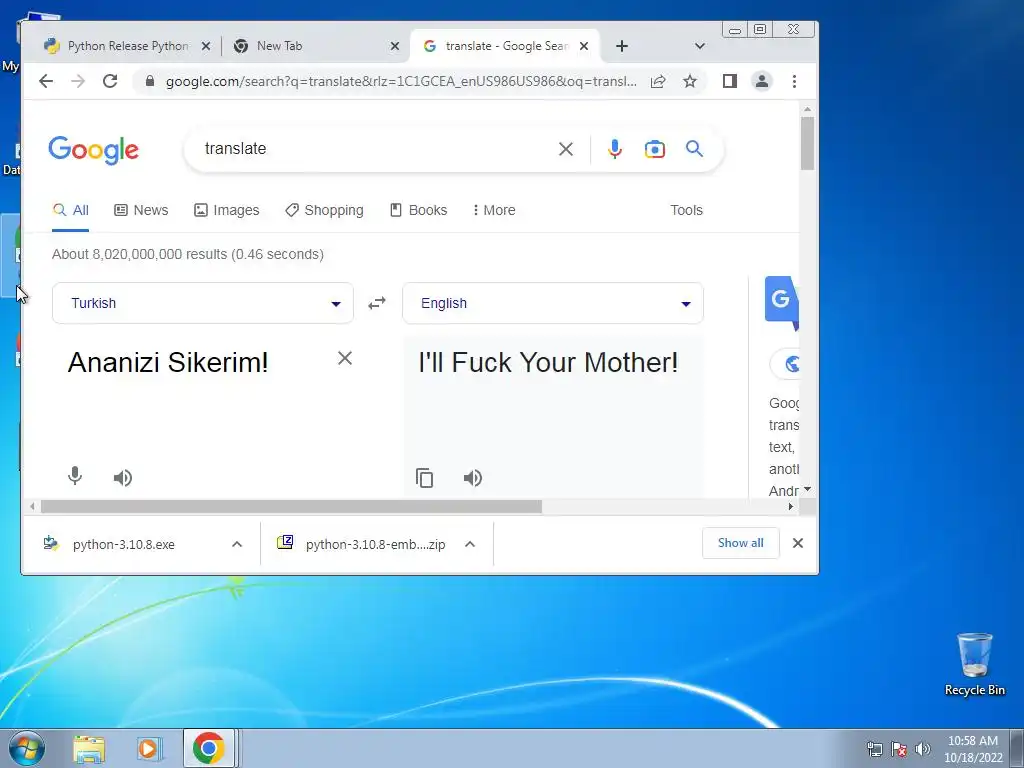Open the Windows Start menu

(27, 748)
